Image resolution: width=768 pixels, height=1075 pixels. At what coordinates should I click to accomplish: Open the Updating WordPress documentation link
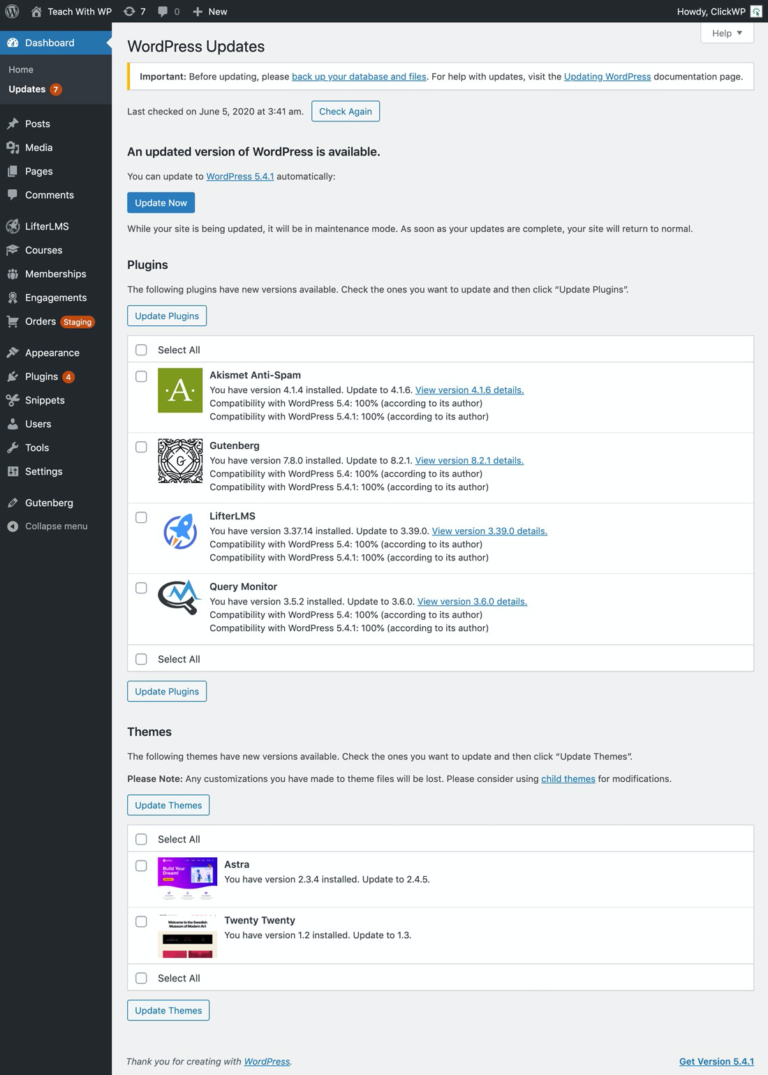pyautogui.click(x=608, y=77)
